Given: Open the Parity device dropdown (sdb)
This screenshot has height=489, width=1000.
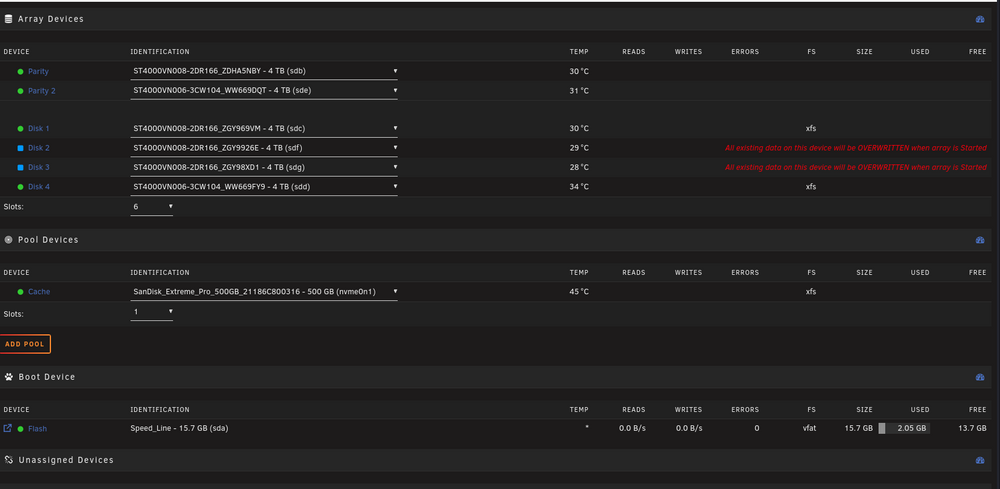Looking at the screenshot, I should click(264, 71).
